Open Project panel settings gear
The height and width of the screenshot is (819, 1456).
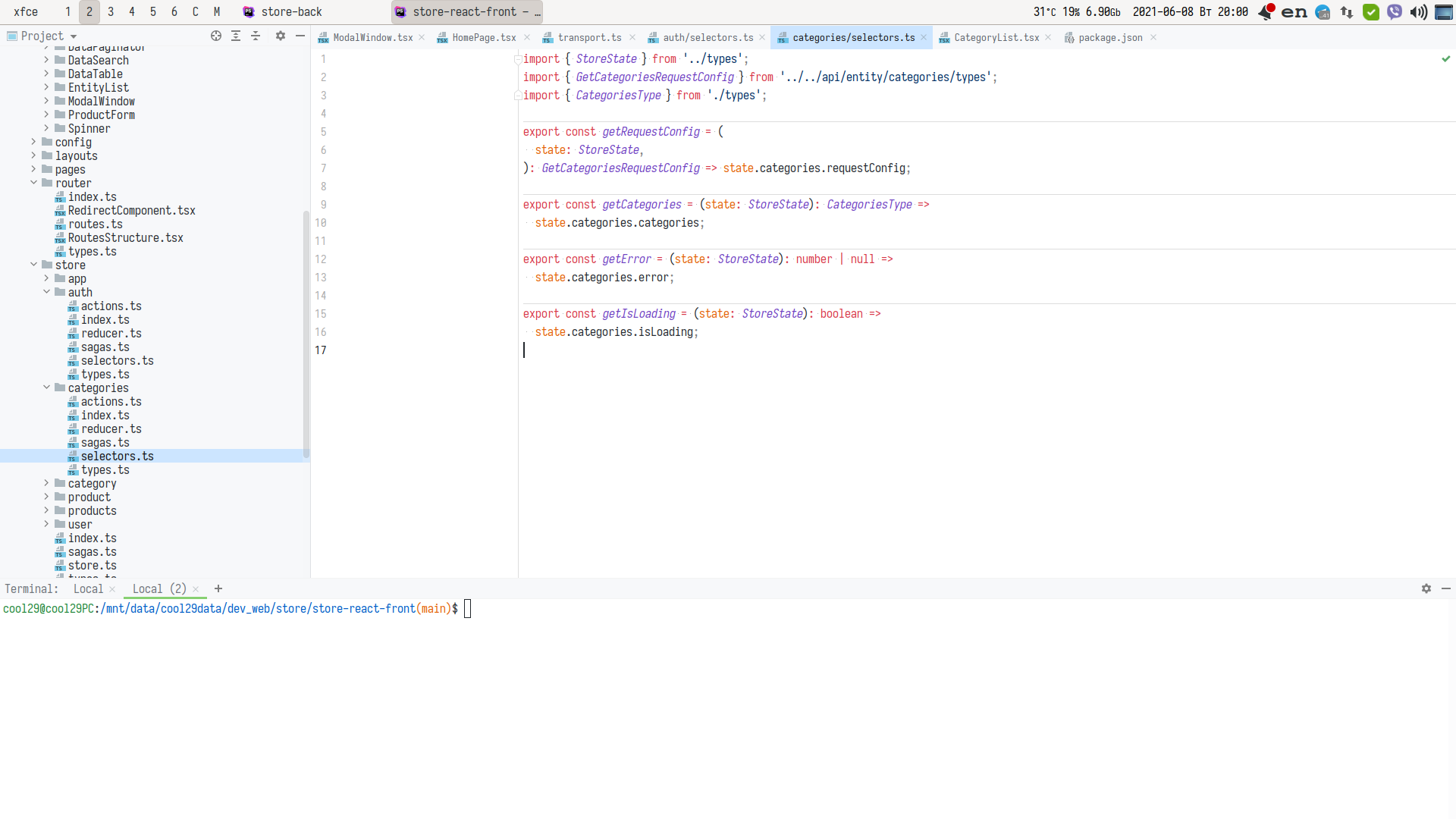[281, 36]
